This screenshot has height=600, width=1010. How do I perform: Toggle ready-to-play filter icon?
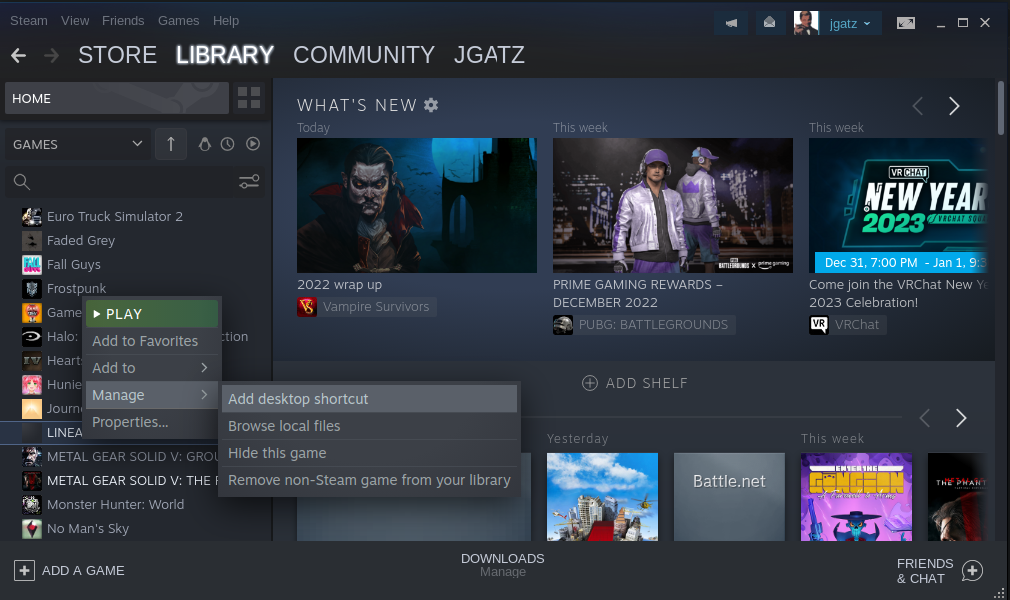tap(253, 144)
